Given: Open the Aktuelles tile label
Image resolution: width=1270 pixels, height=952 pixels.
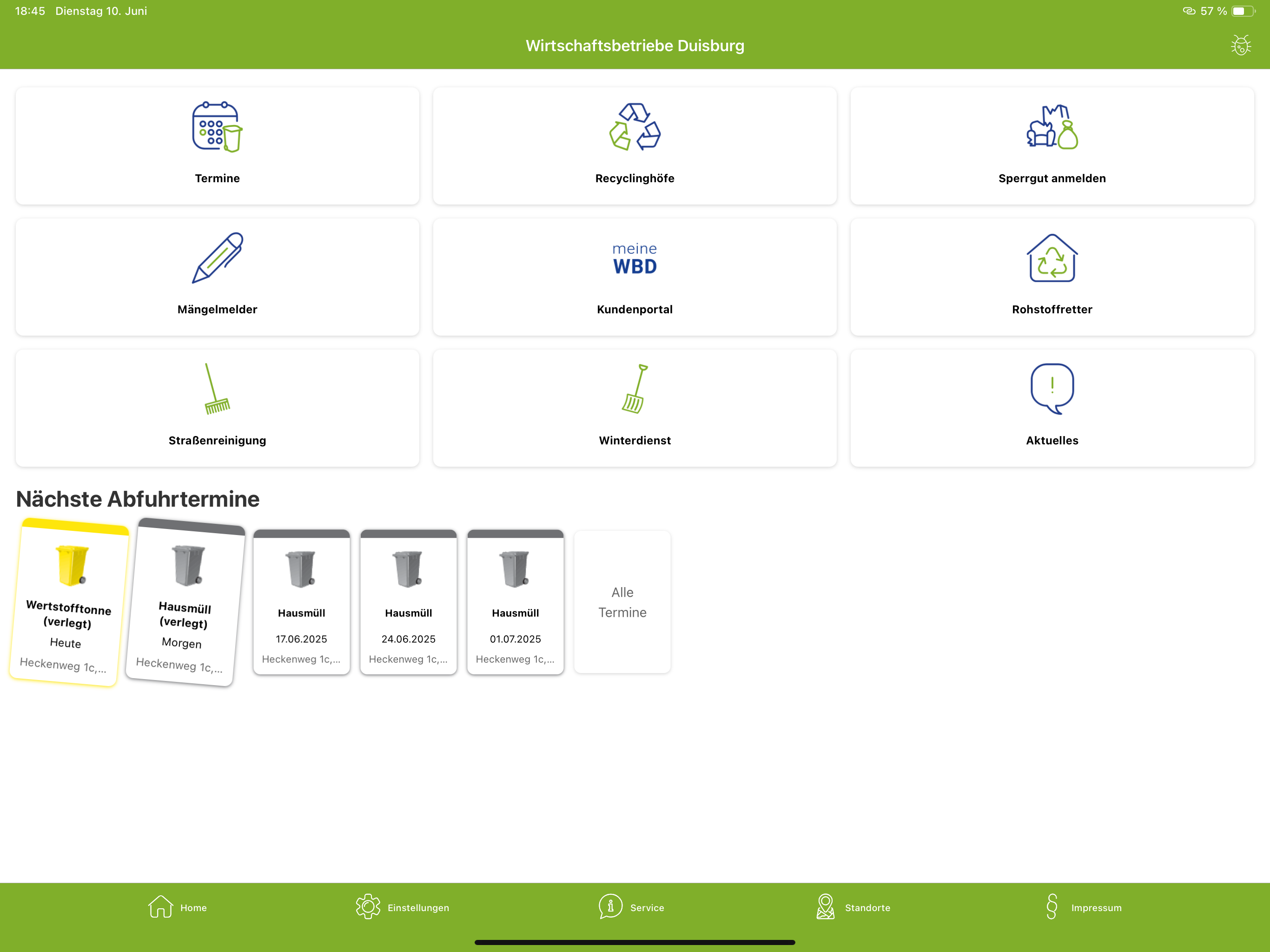Looking at the screenshot, I should 1052,440.
